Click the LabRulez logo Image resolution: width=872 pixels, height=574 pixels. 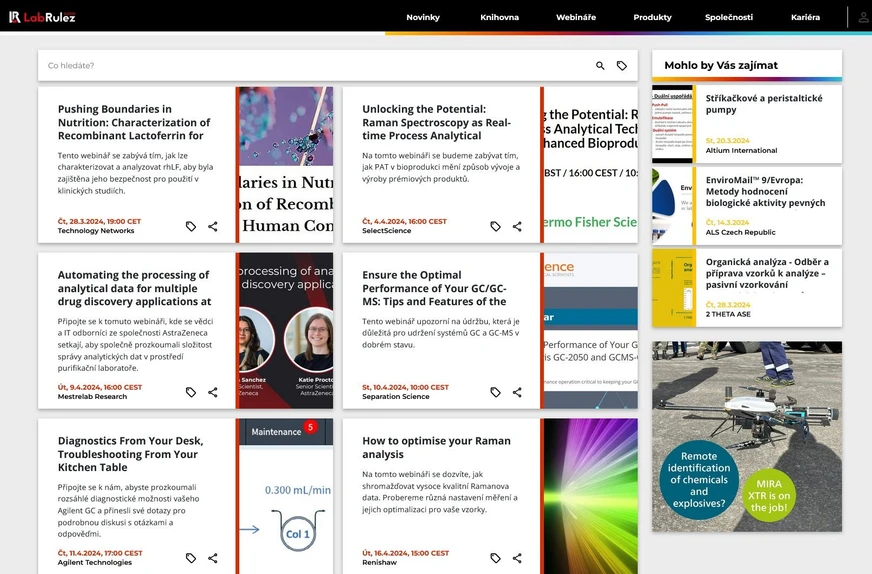tap(42, 17)
